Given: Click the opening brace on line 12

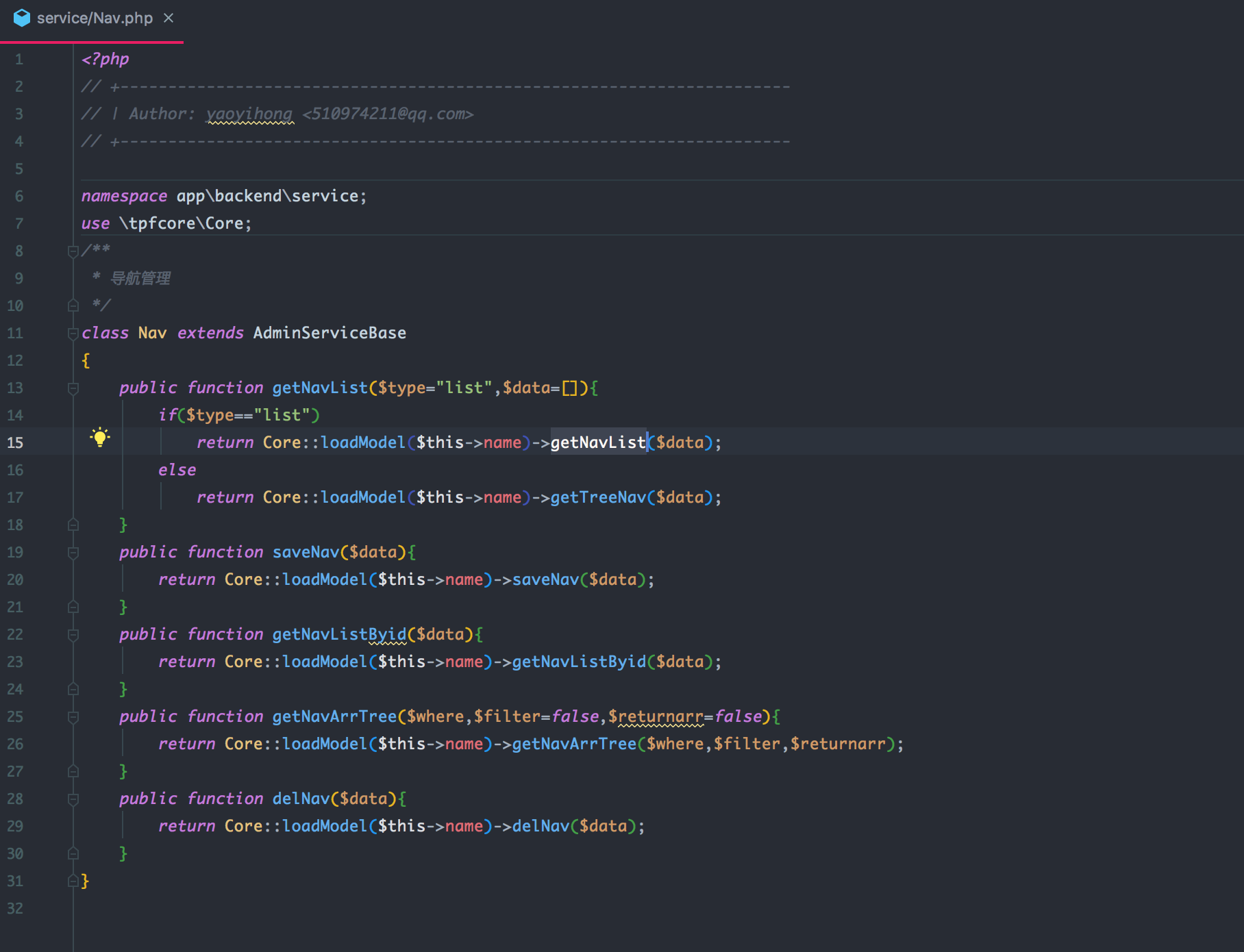Looking at the screenshot, I should [x=86, y=361].
